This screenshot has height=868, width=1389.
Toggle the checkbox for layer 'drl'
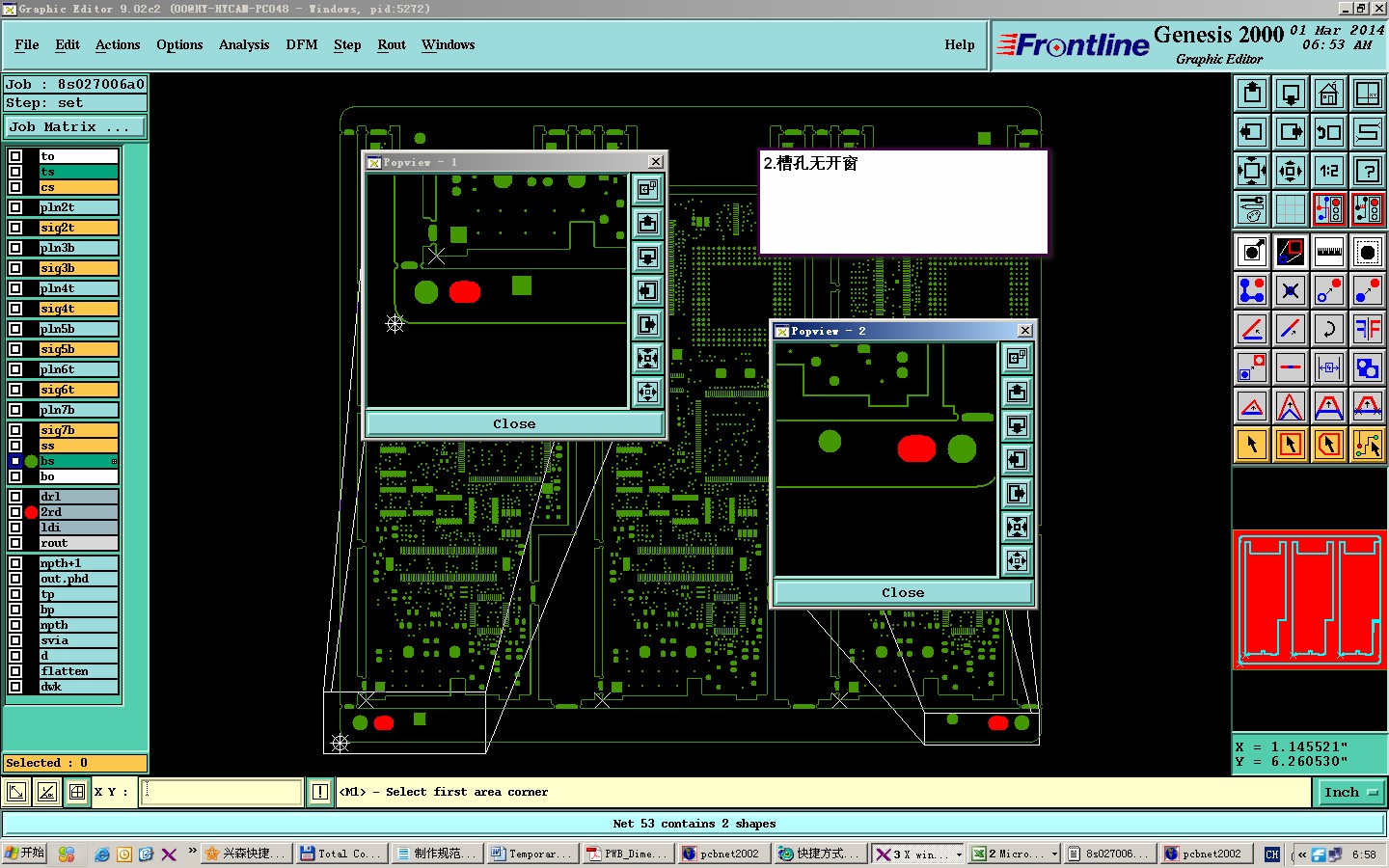click(15, 497)
